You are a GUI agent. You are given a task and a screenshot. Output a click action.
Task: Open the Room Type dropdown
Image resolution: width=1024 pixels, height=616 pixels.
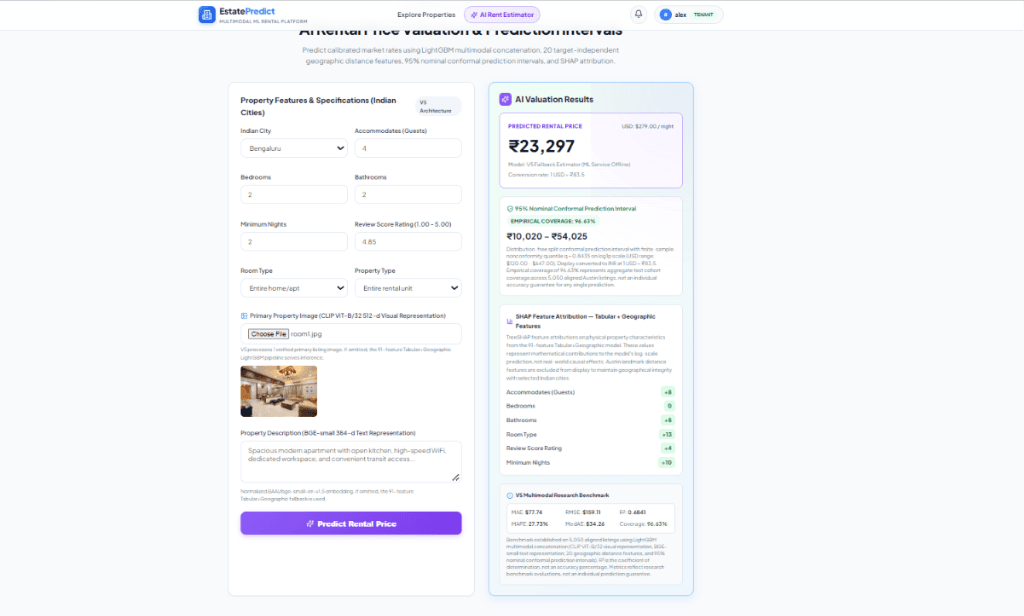[x=294, y=288]
